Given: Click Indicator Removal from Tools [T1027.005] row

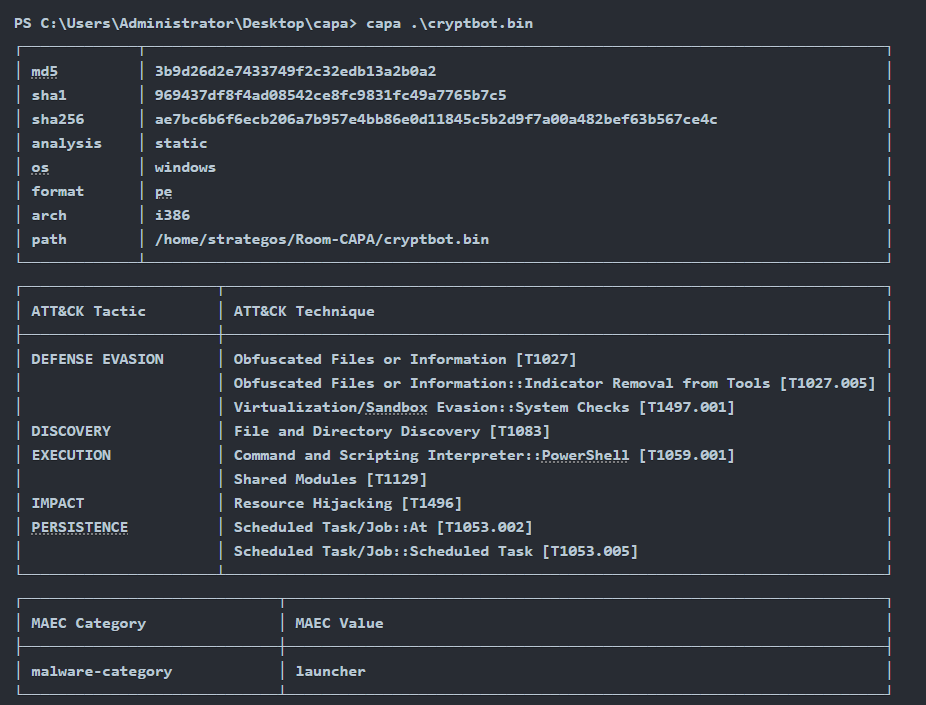Looking at the screenshot, I should (x=555, y=383).
